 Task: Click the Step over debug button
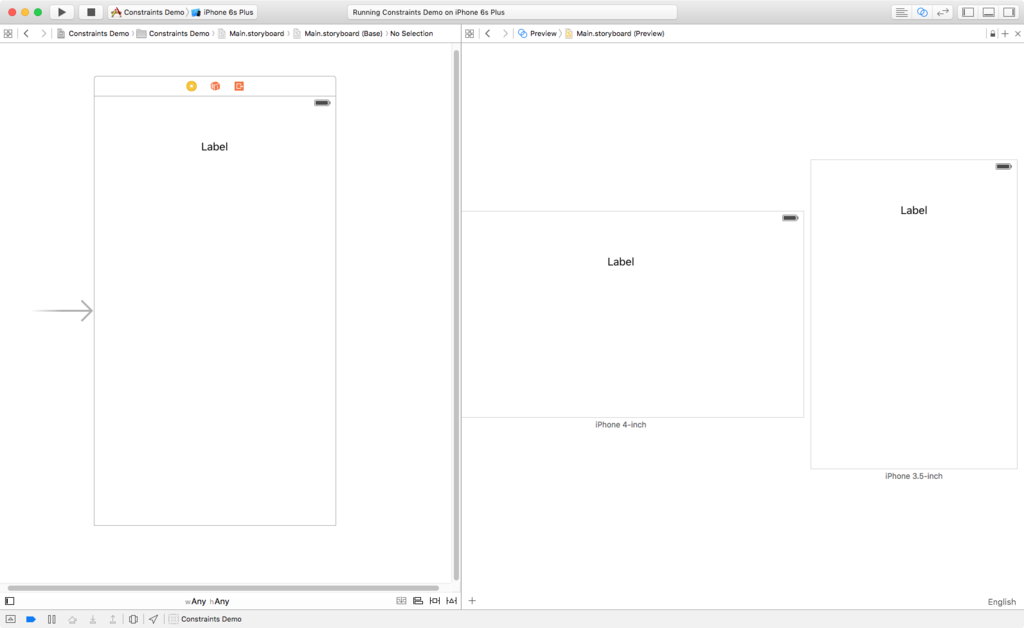point(72,619)
